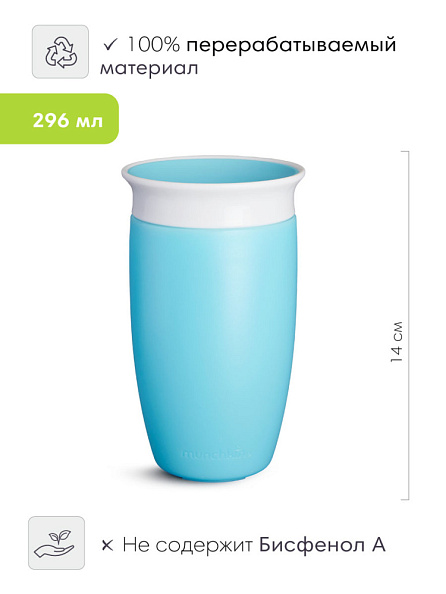
Task: Click the cross mark before Не содержит
Action: tap(108, 546)
